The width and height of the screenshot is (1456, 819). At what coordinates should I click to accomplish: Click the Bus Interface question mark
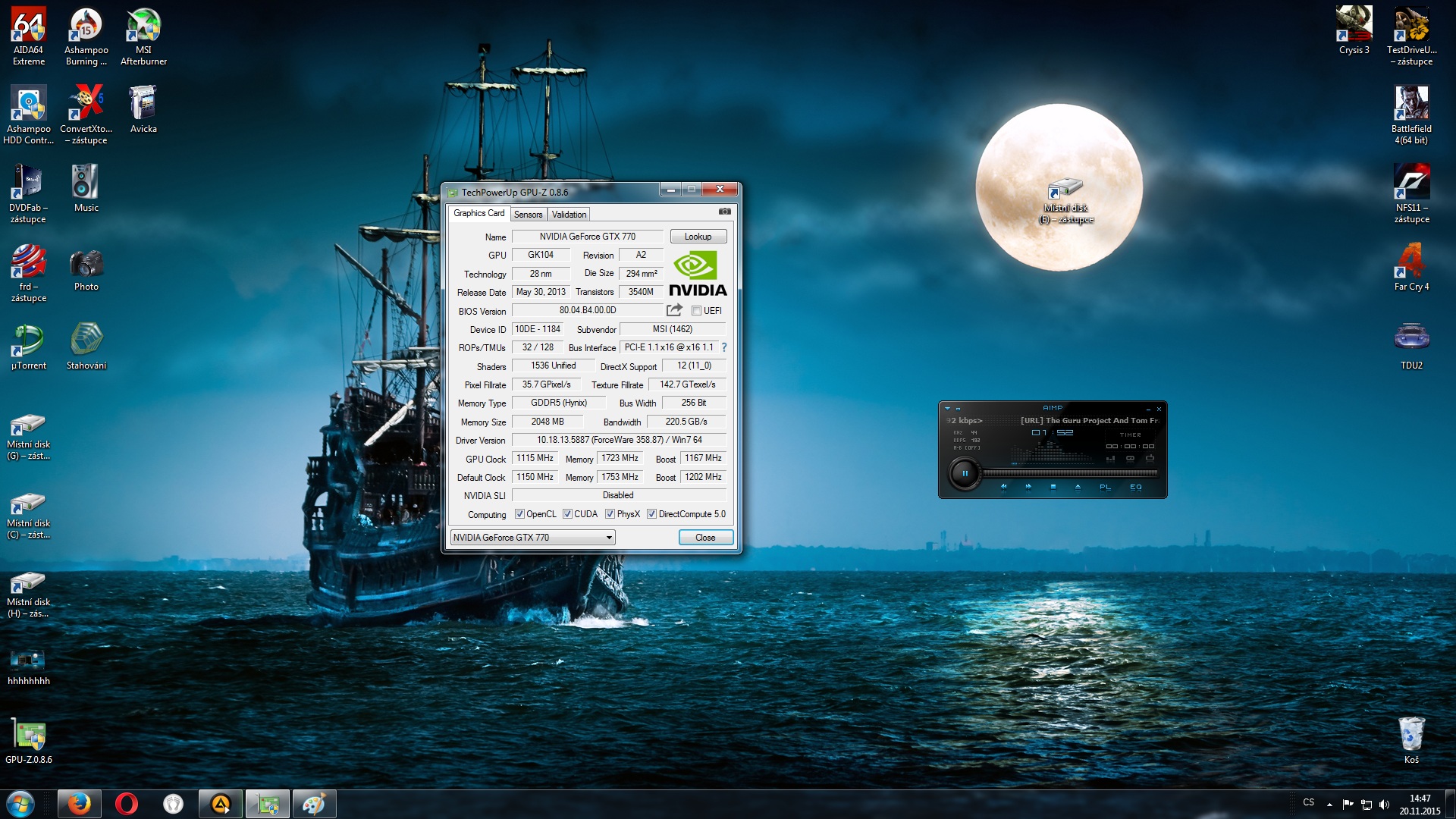tap(724, 347)
